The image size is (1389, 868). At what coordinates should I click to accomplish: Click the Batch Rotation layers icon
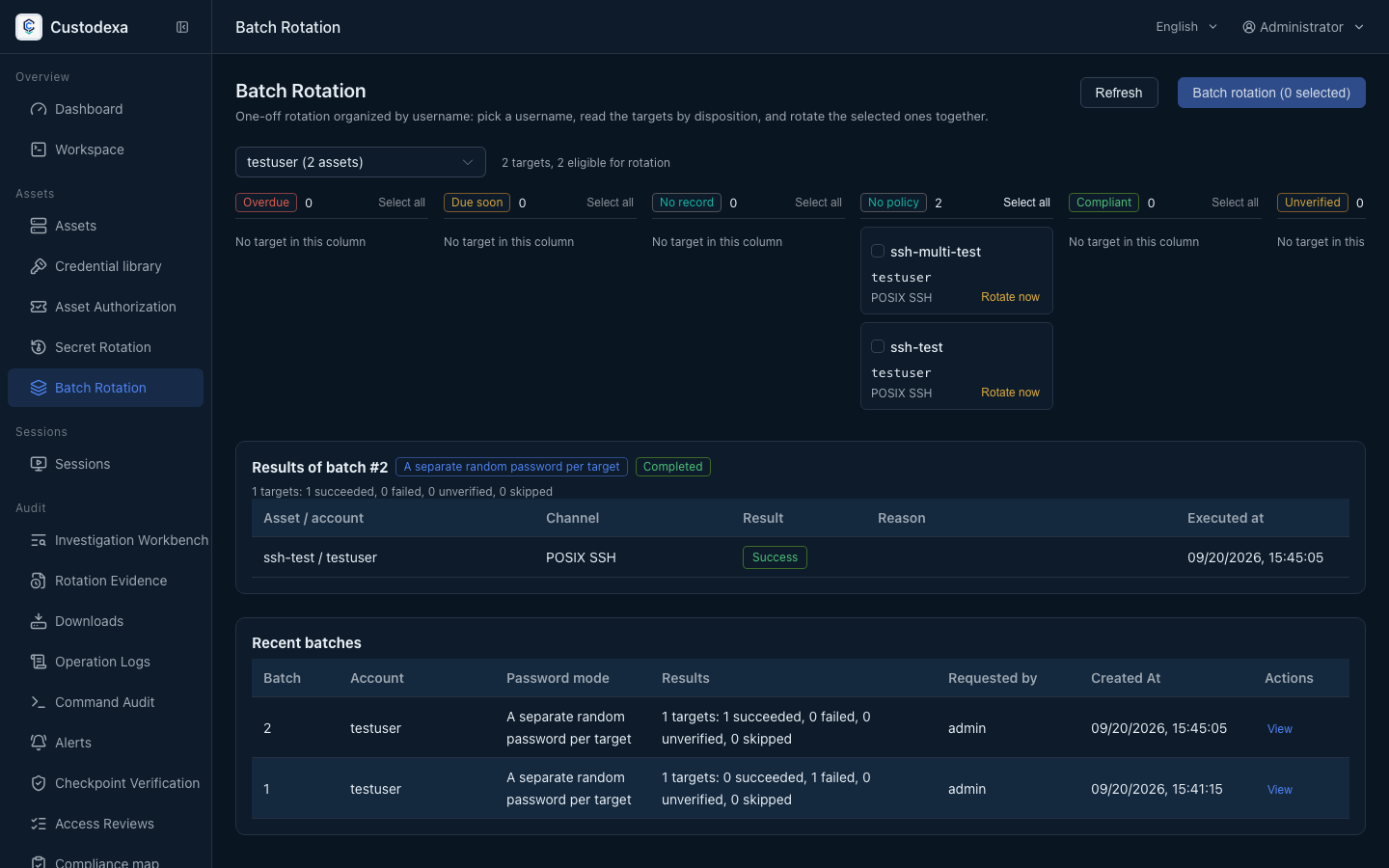(x=39, y=388)
